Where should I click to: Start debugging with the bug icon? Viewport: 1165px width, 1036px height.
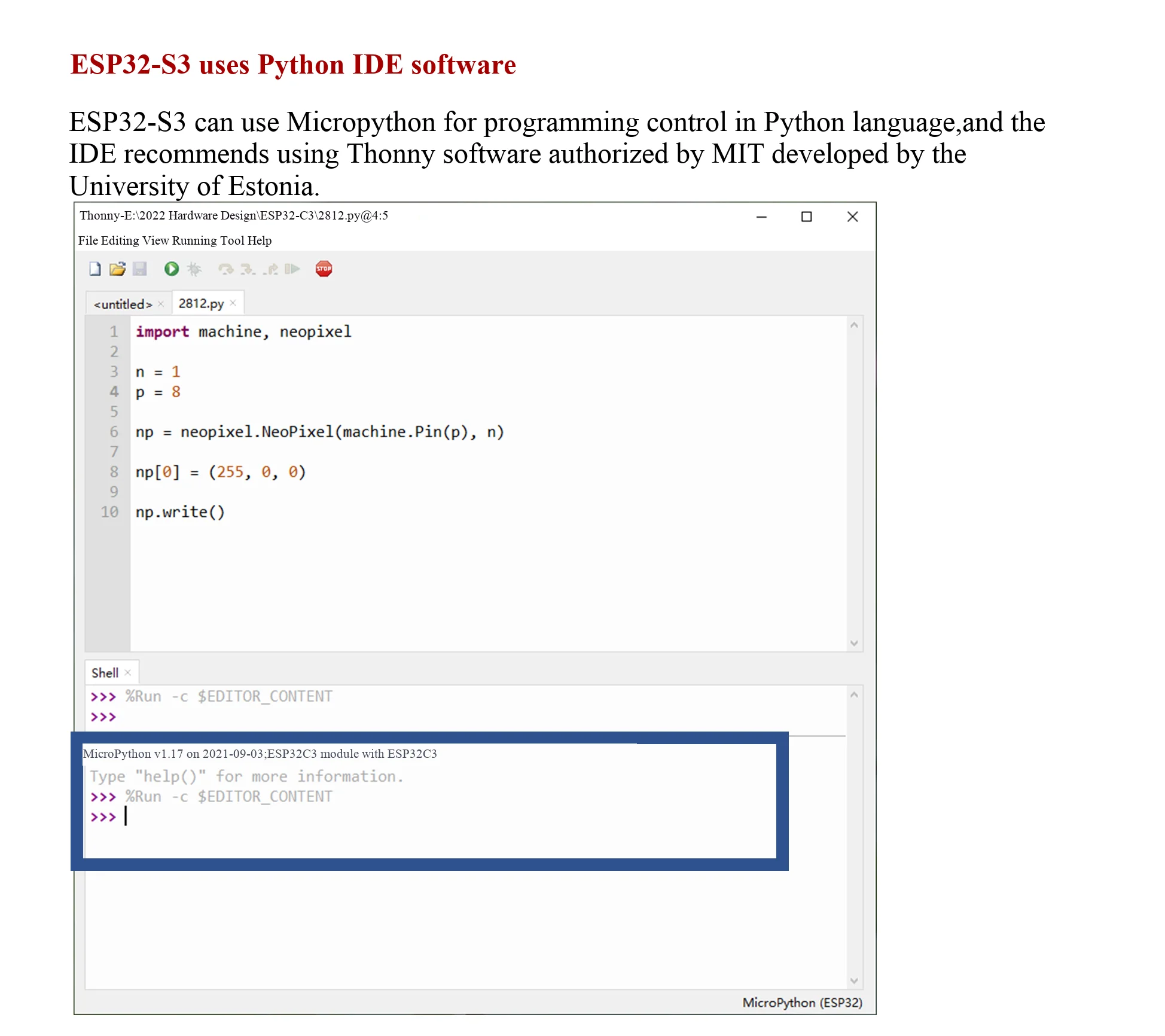click(x=194, y=269)
